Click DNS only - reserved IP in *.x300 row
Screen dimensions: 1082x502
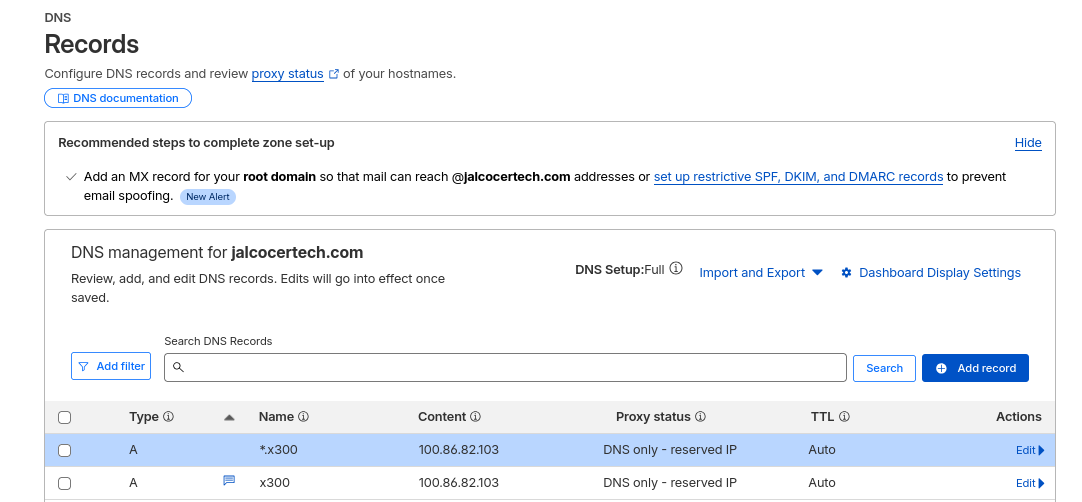coord(670,450)
